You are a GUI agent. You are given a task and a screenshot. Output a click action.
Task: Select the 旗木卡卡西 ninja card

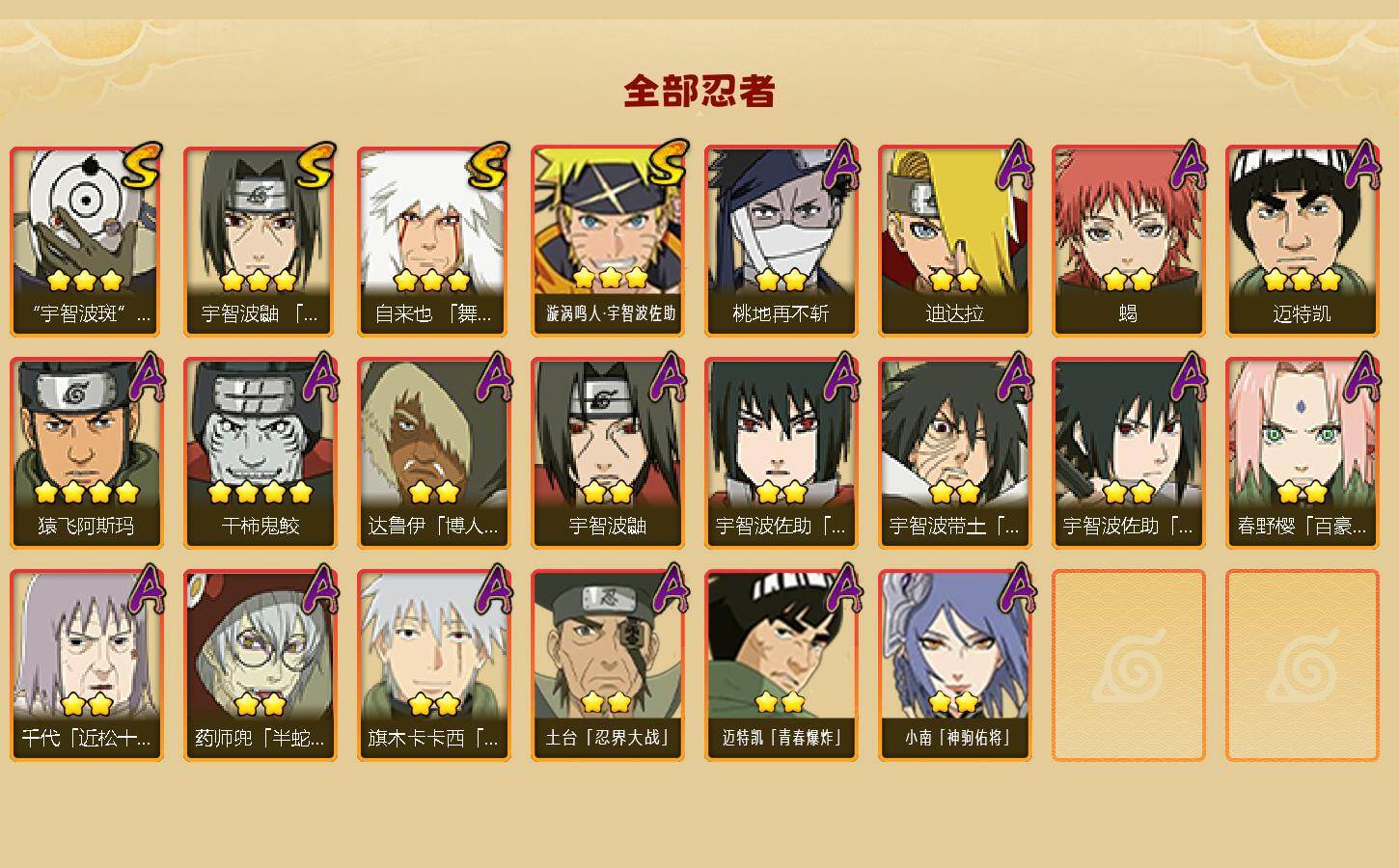click(x=434, y=665)
